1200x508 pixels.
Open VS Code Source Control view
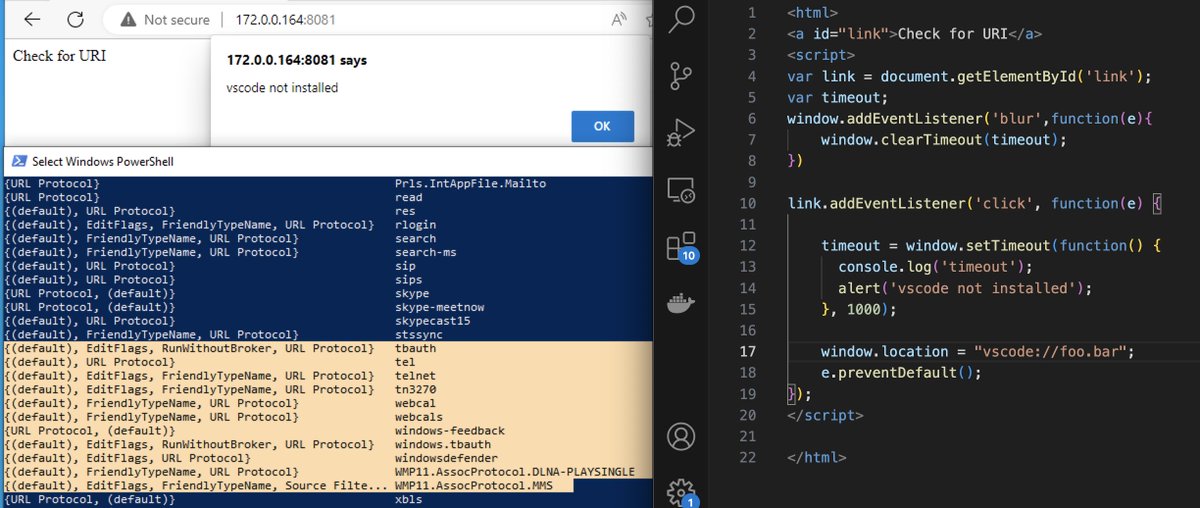[x=681, y=75]
